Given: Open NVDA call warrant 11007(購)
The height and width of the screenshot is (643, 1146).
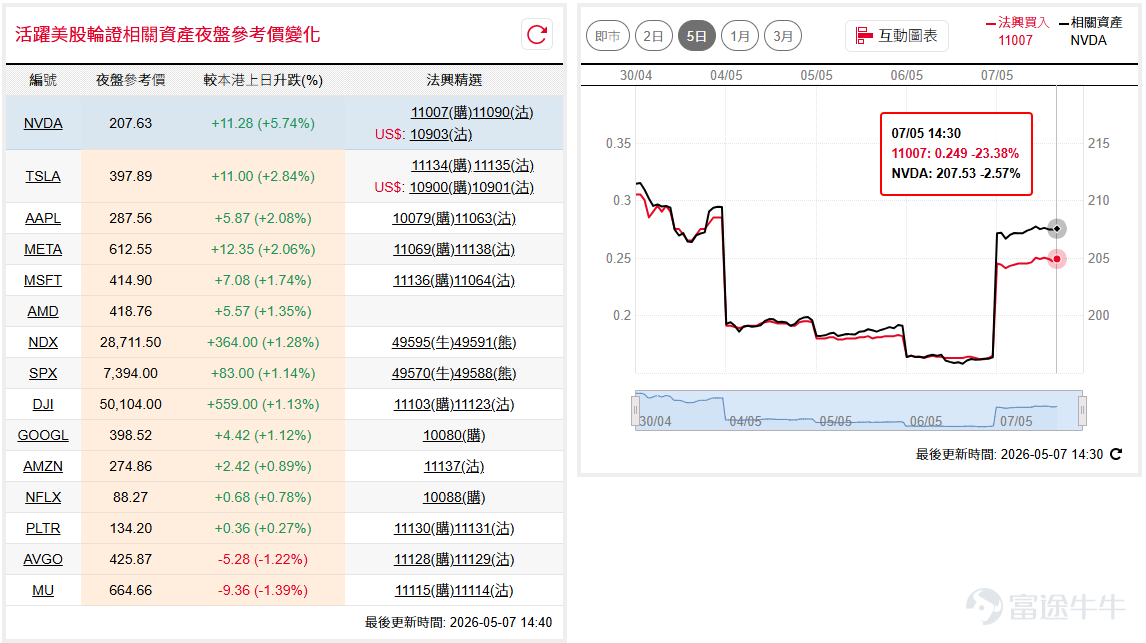Looking at the screenshot, I should (441, 113).
